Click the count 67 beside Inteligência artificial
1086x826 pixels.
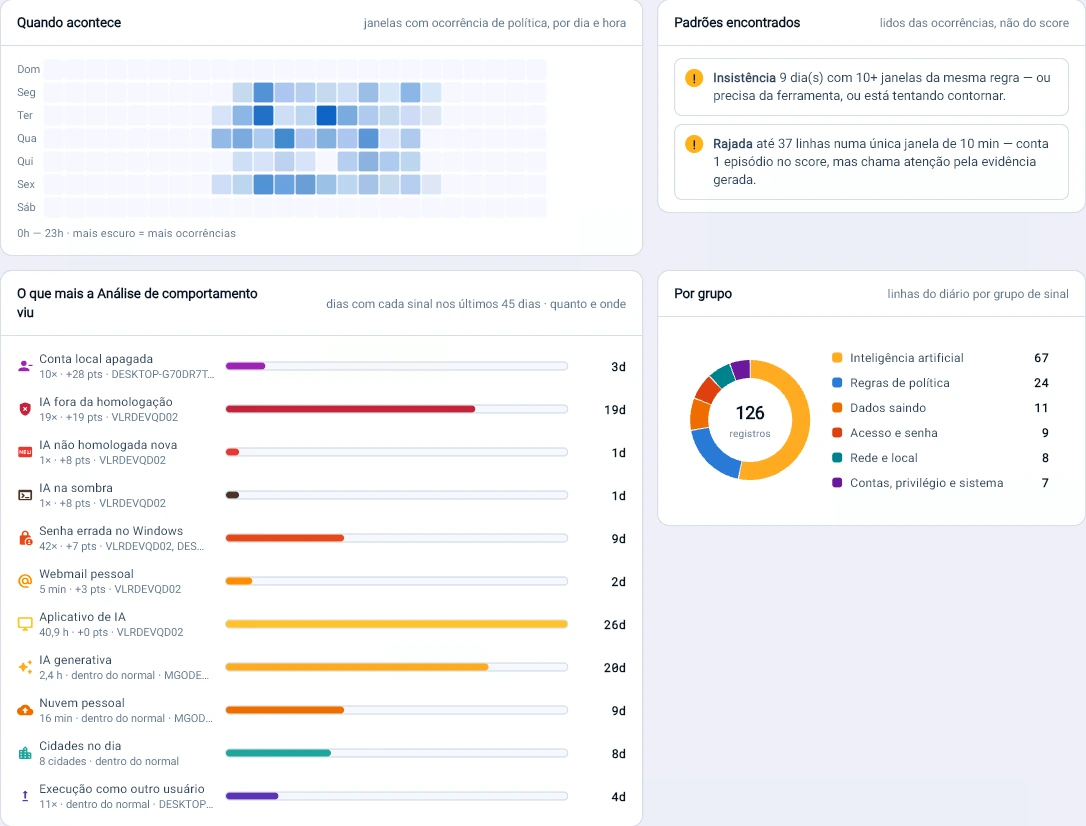(x=1041, y=358)
